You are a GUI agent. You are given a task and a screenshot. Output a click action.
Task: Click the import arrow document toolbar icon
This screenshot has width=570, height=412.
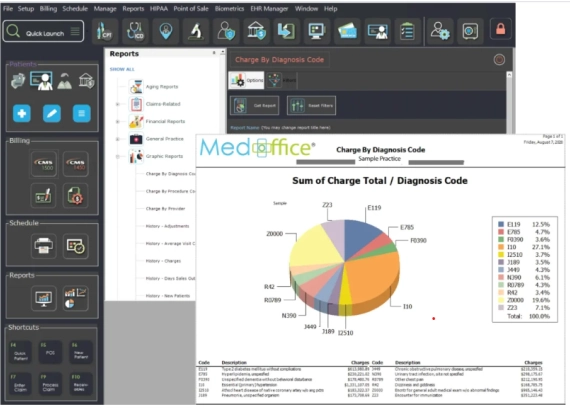coord(286,31)
